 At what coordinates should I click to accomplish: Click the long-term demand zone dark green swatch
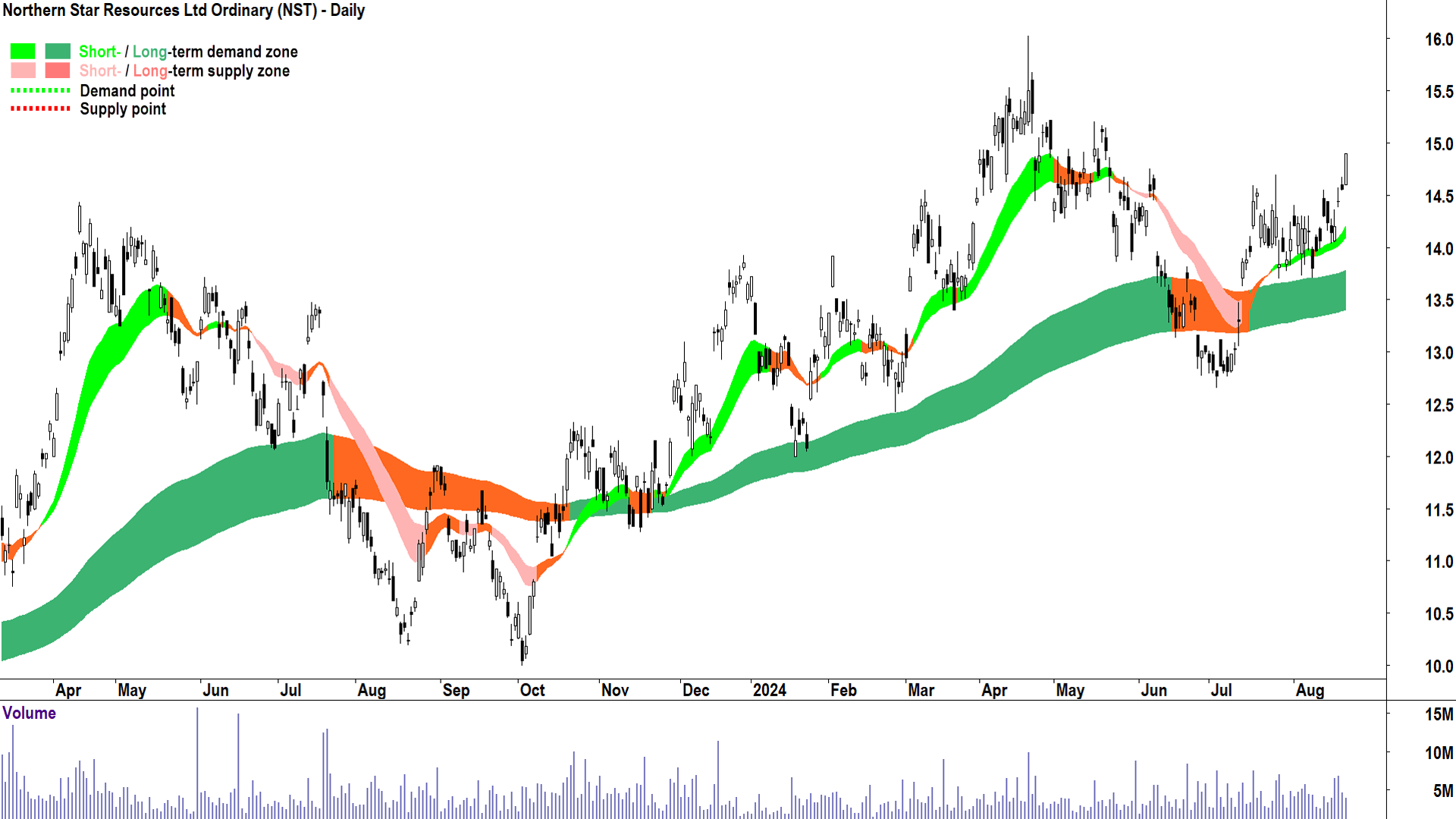point(58,52)
